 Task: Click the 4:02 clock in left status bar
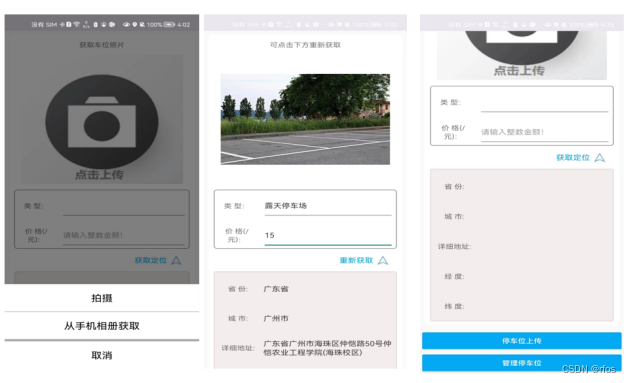[184, 25]
